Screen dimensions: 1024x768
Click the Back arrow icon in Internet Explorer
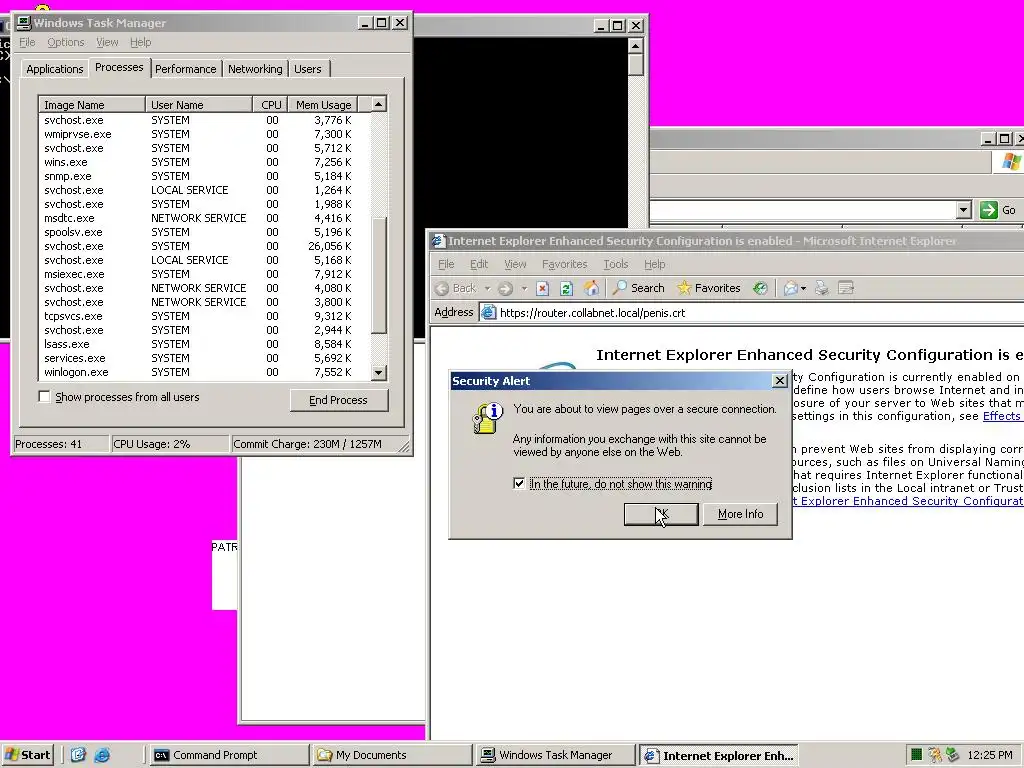coord(442,288)
